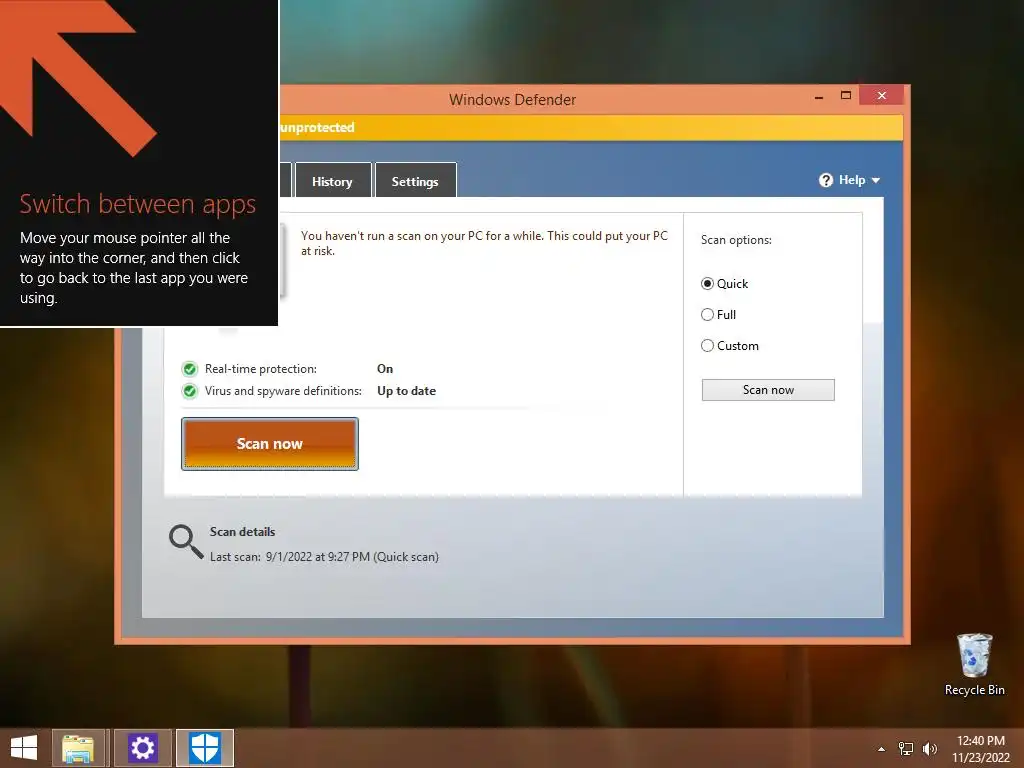1024x768 pixels.
Task: Open the Windows Start button
Action: click(x=24, y=748)
